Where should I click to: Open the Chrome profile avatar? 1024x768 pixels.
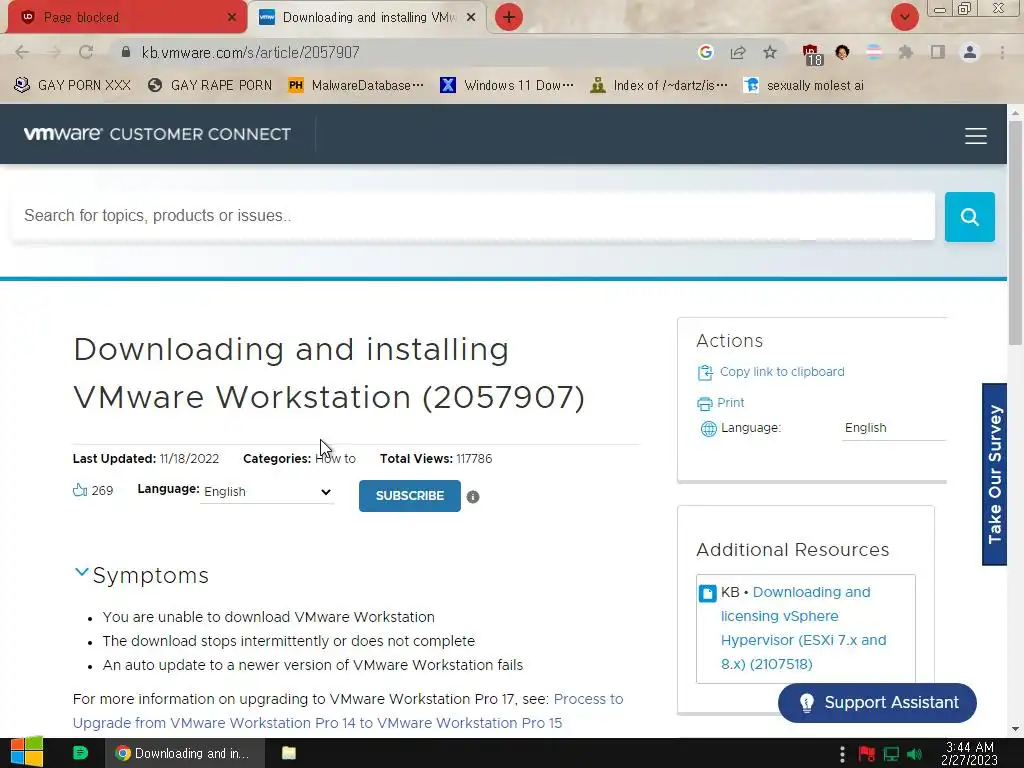coord(970,52)
